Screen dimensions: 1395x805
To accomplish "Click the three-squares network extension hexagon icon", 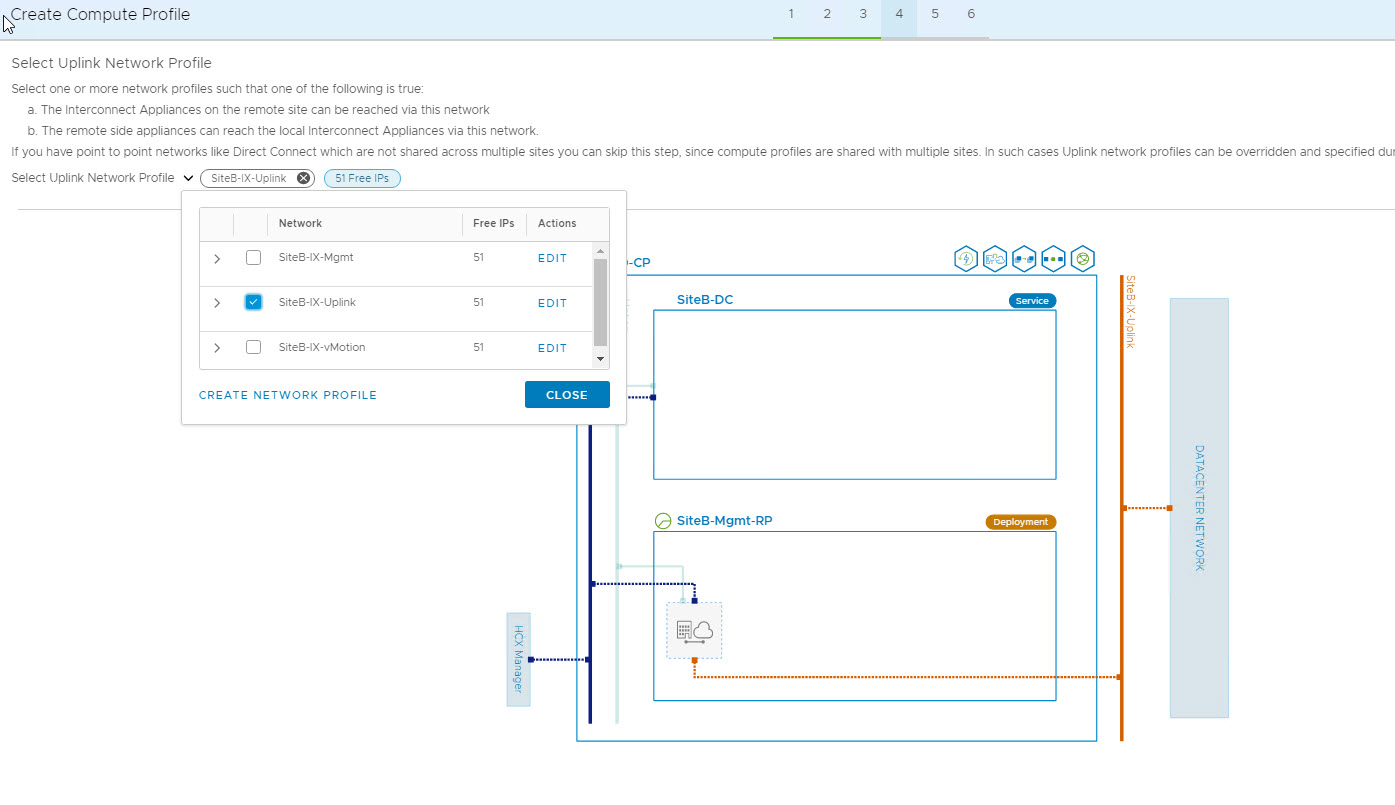I will 1053,259.
